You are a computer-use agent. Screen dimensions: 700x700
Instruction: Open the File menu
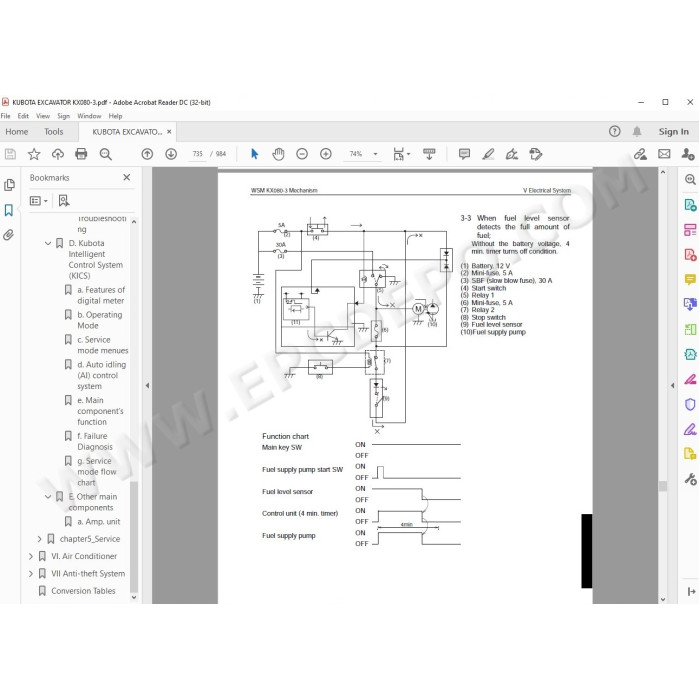tap(5, 116)
